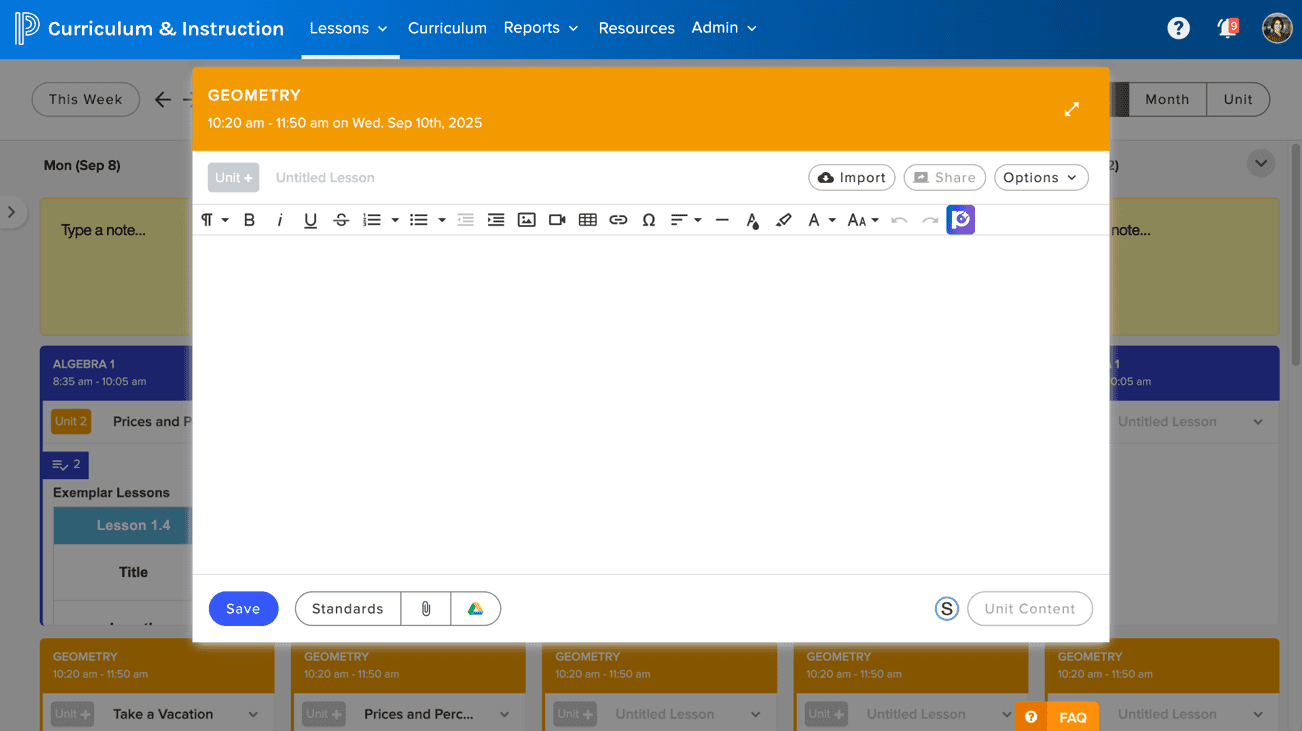The height and width of the screenshot is (731, 1302).
Task: Click the undo arrow in editor toolbar
Action: (x=899, y=220)
